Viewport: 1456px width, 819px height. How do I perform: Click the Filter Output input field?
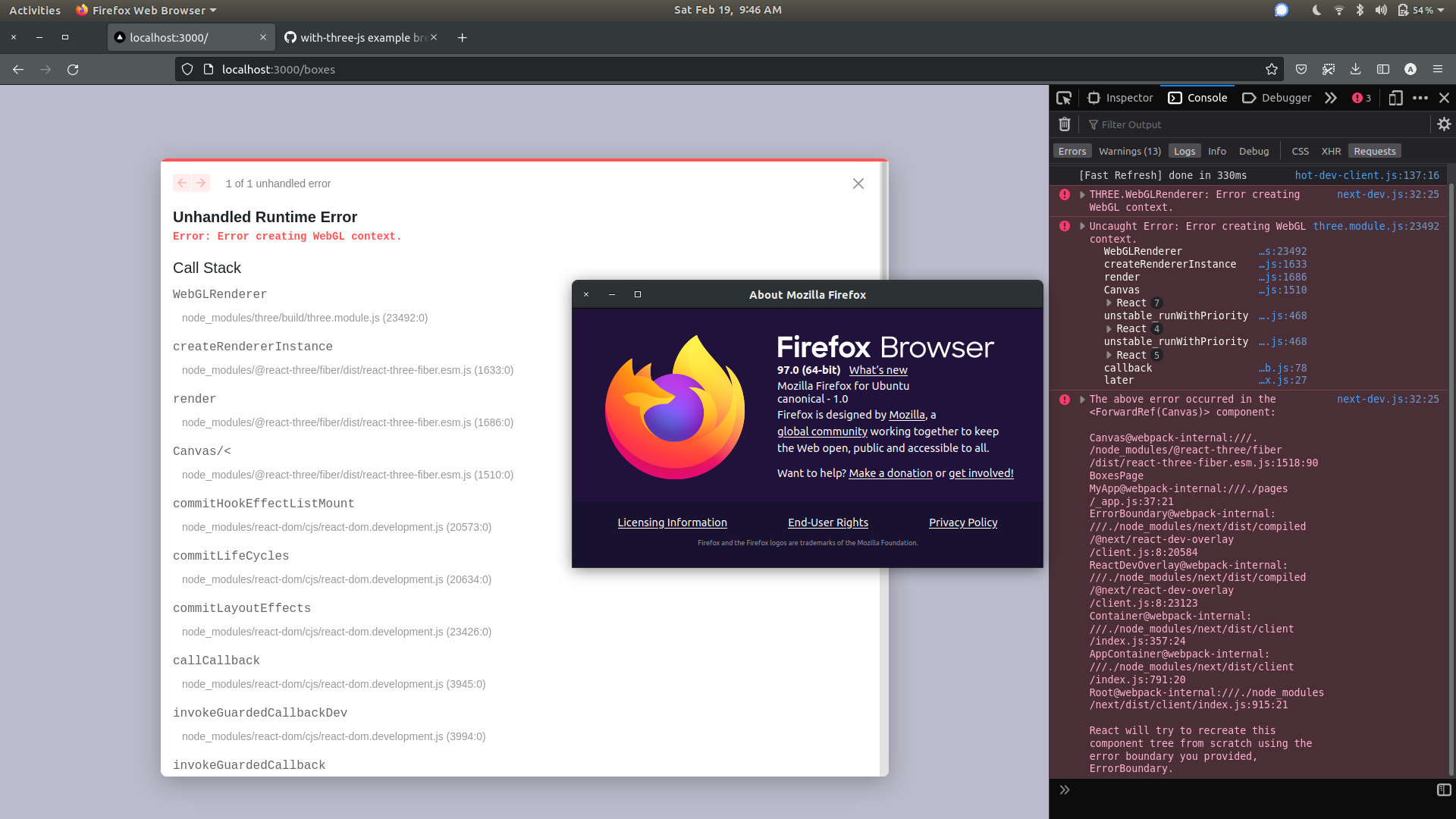coord(1255,124)
